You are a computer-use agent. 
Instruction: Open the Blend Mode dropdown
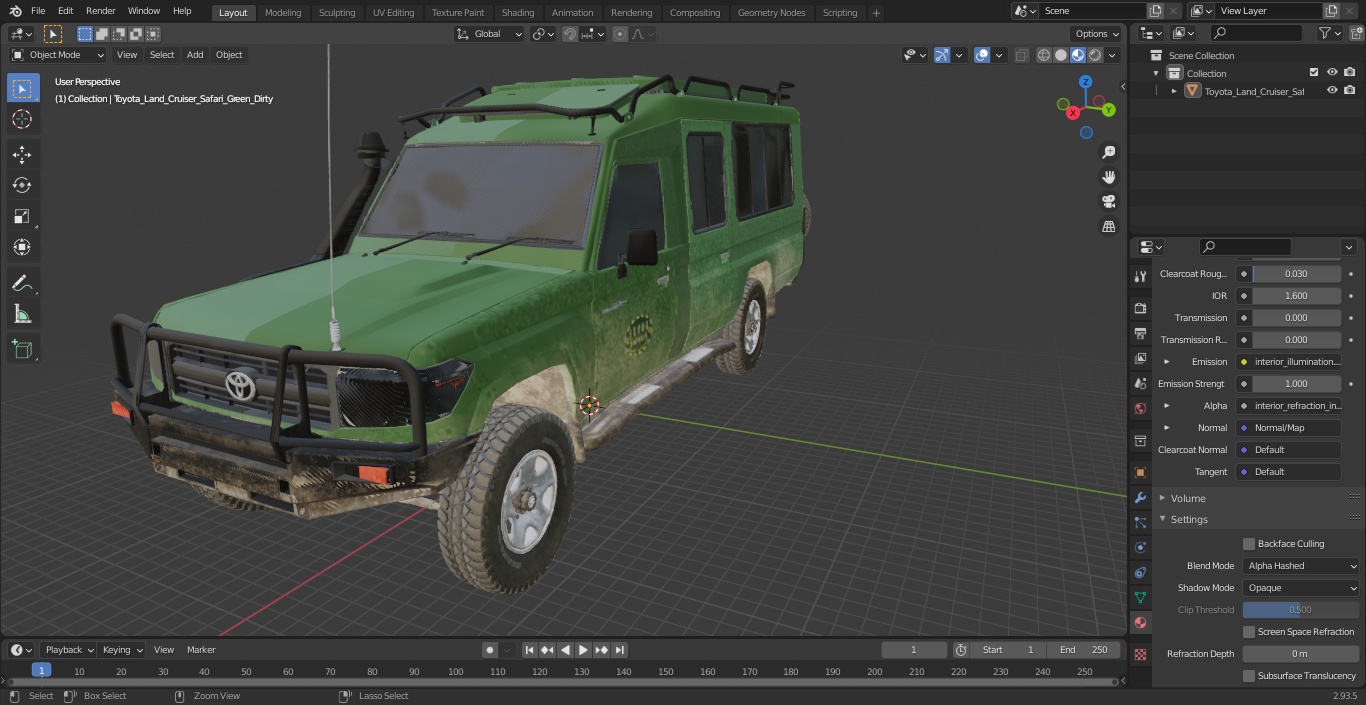[x=1301, y=566]
